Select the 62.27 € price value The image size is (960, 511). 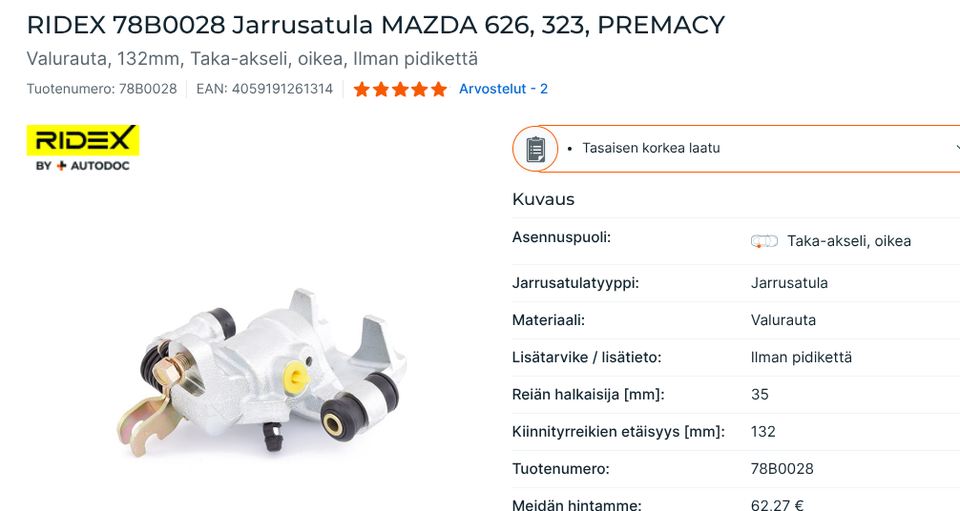777,505
